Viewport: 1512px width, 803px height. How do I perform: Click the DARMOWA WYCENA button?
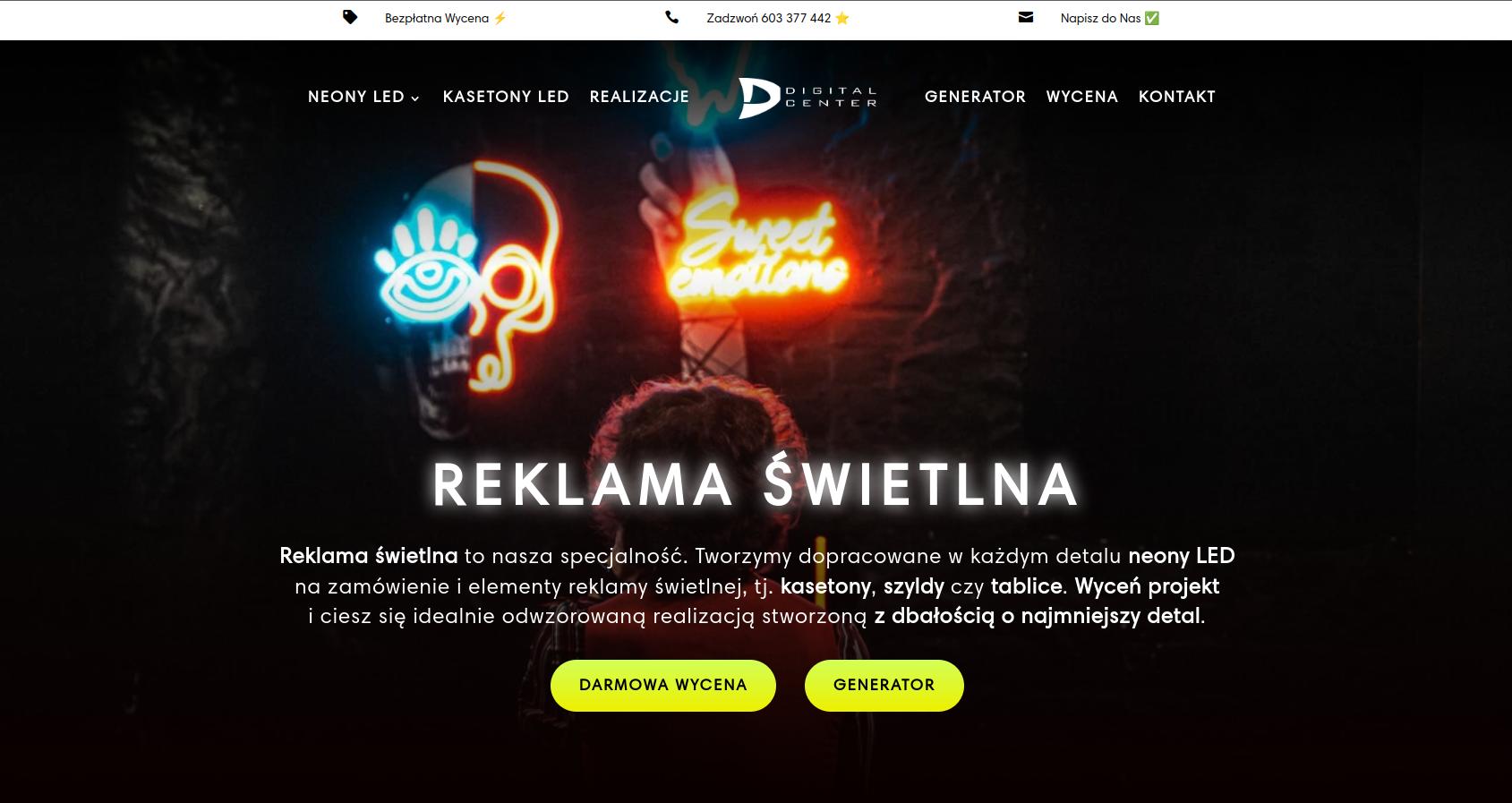coord(663,686)
